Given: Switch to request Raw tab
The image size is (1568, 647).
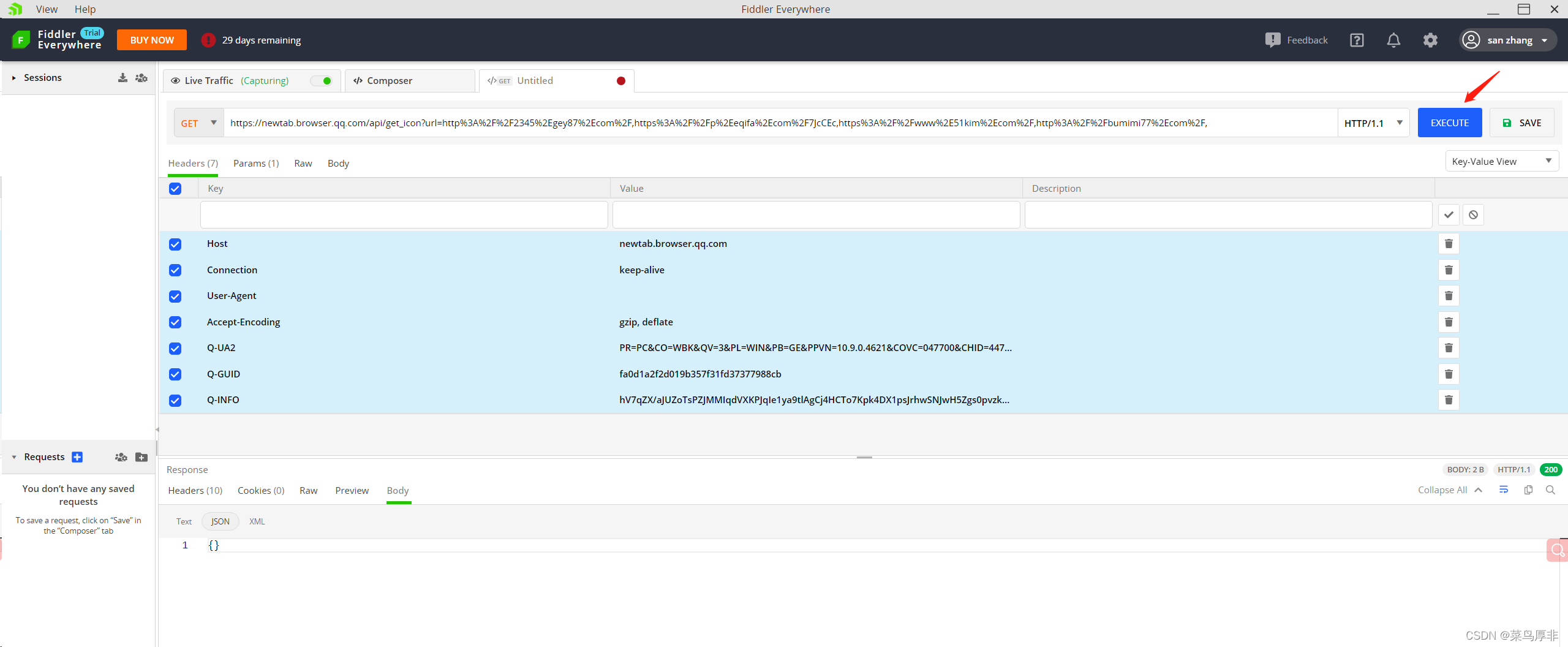Looking at the screenshot, I should pyautogui.click(x=303, y=164).
